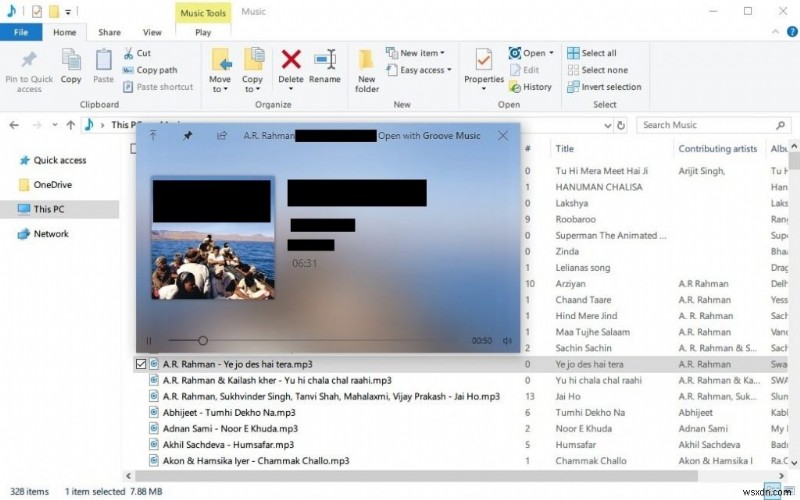Image resolution: width=800 pixels, height=500 pixels.
Task: Mute audio in preview popup
Action: point(507,340)
